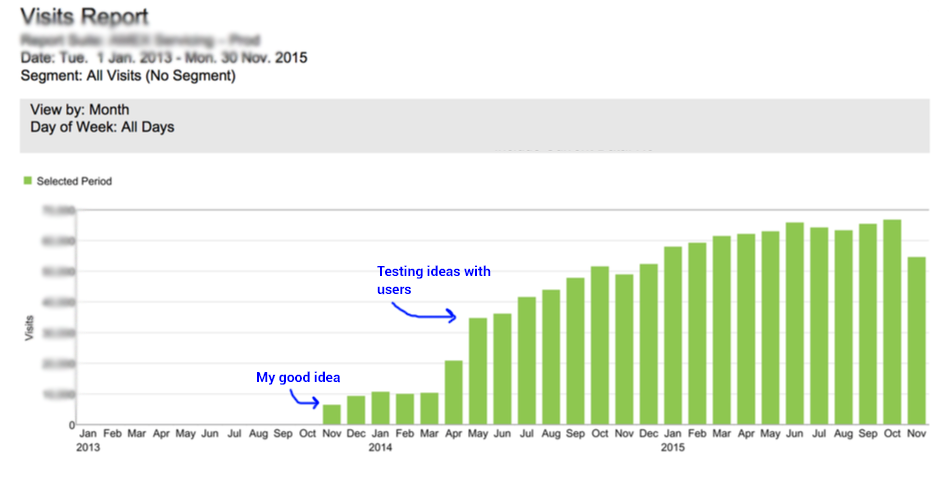Click the '2014' year label under the axis
The image size is (949, 480).
(x=380, y=447)
